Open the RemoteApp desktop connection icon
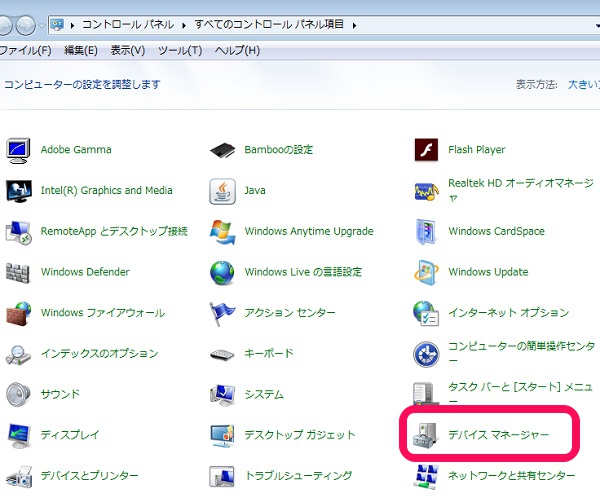Image resolution: width=600 pixels, height=498 pixels. click(18, 232)
